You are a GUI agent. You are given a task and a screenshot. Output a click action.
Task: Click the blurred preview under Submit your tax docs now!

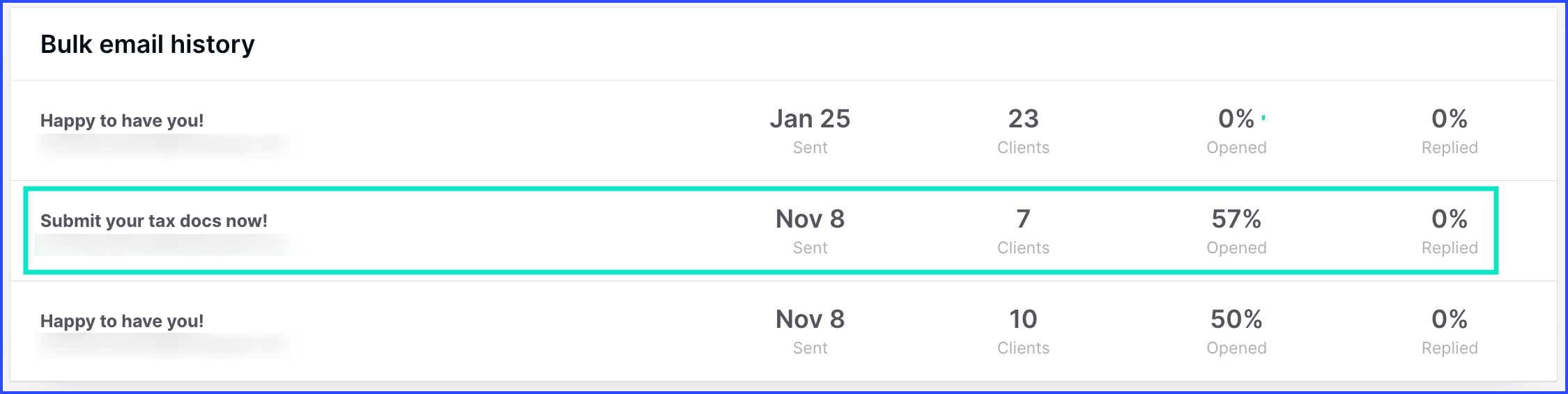pyautogui.click(x=164, y=244)
